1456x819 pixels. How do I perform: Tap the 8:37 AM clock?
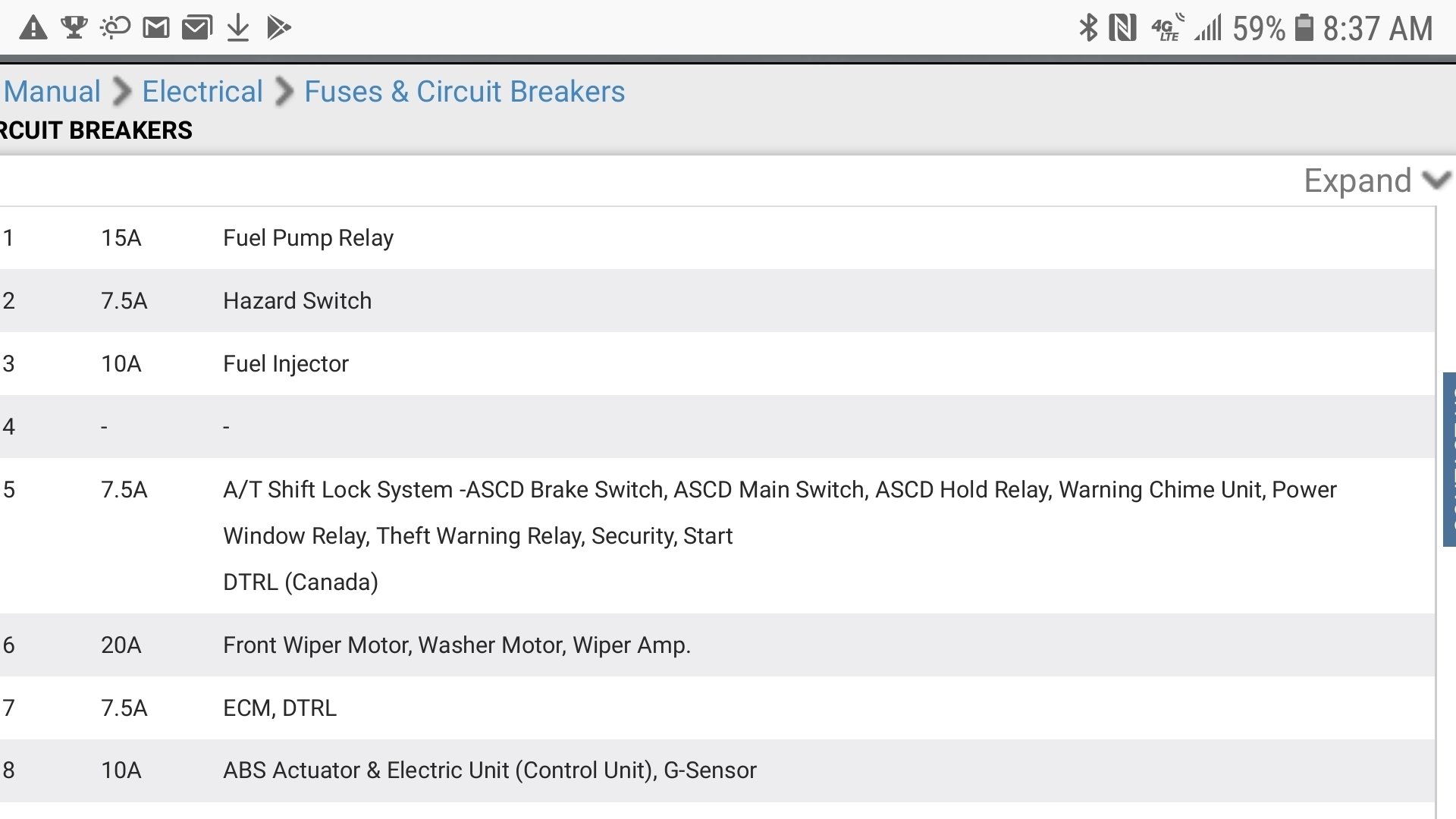click(1378, 29)
